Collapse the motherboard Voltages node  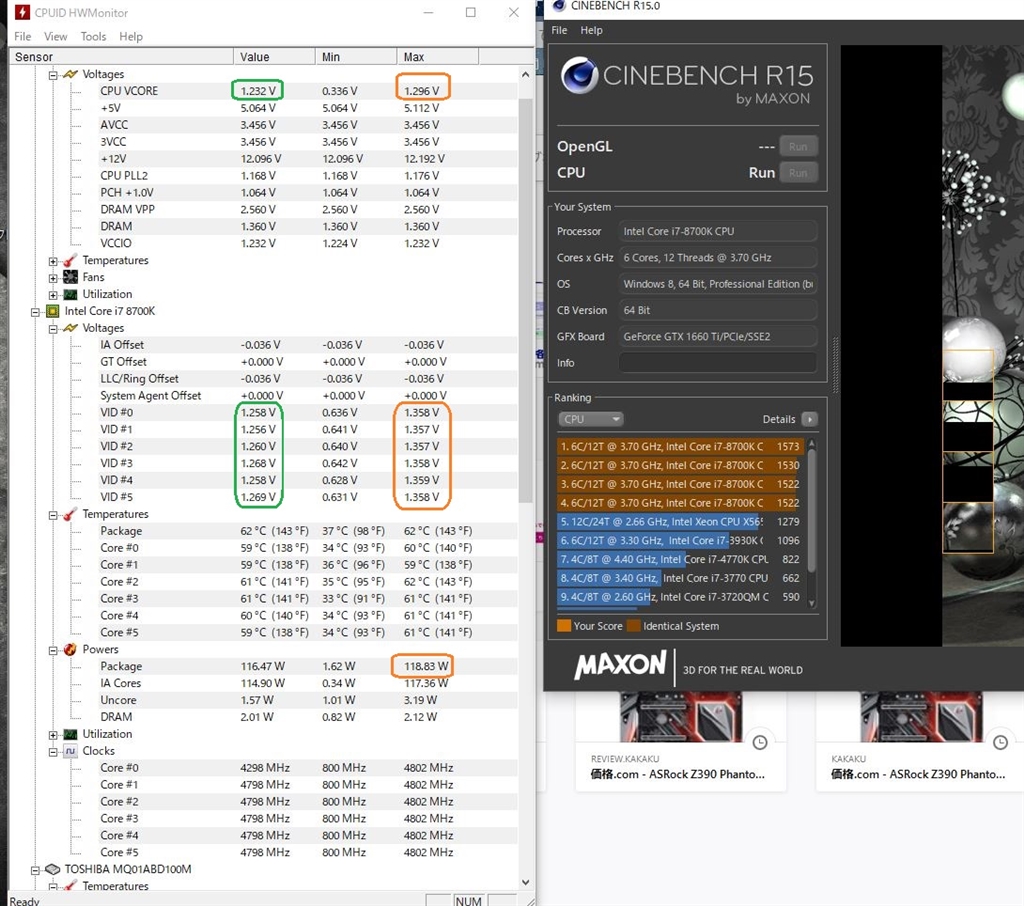[x=53, y=74]
